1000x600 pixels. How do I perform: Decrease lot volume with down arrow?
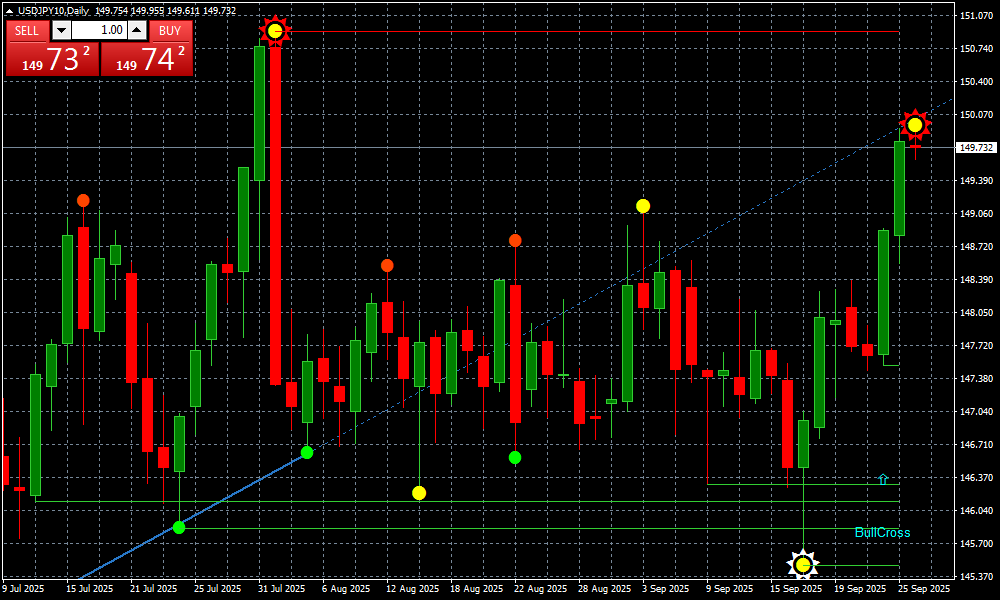pyautogui.click(x=61, y=30)
